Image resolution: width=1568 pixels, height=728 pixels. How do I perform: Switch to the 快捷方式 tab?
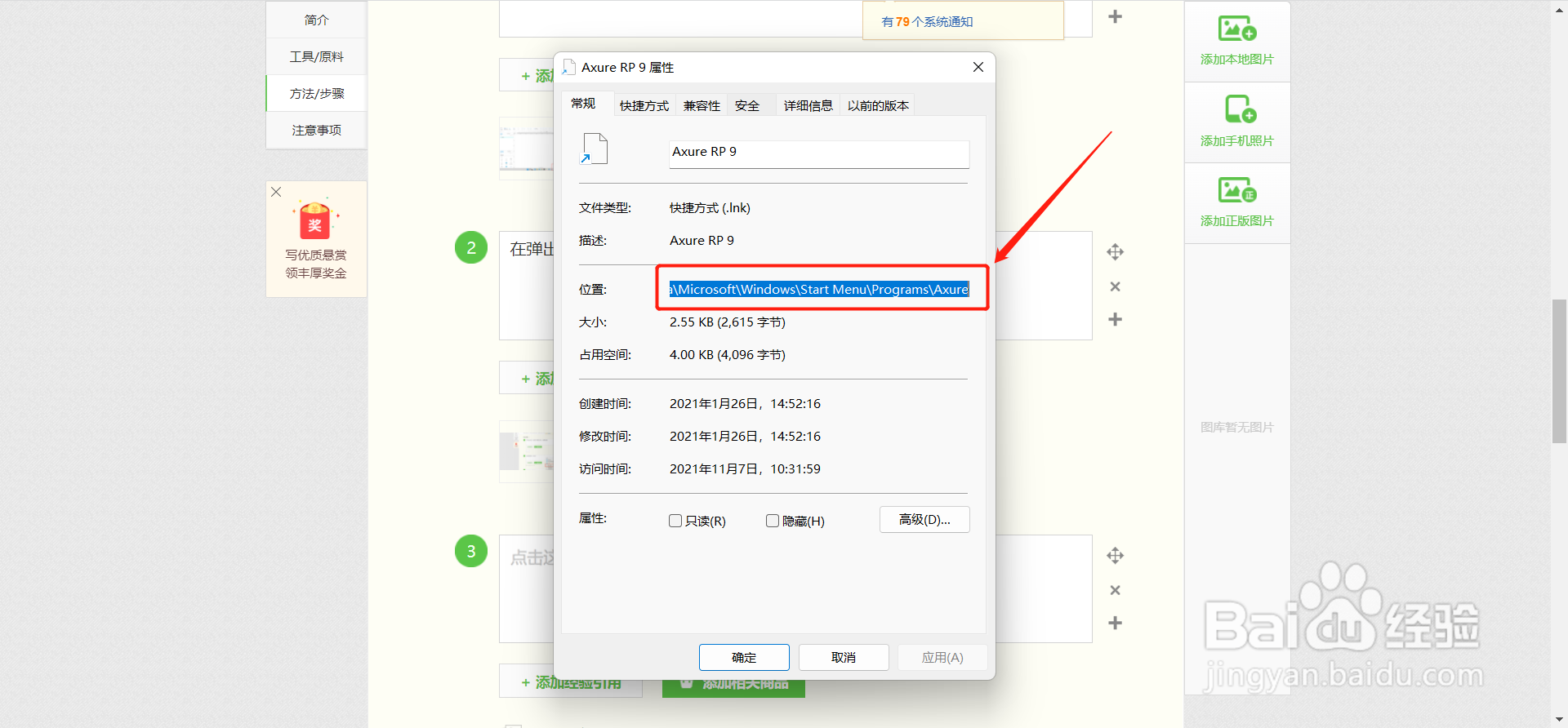644,105
